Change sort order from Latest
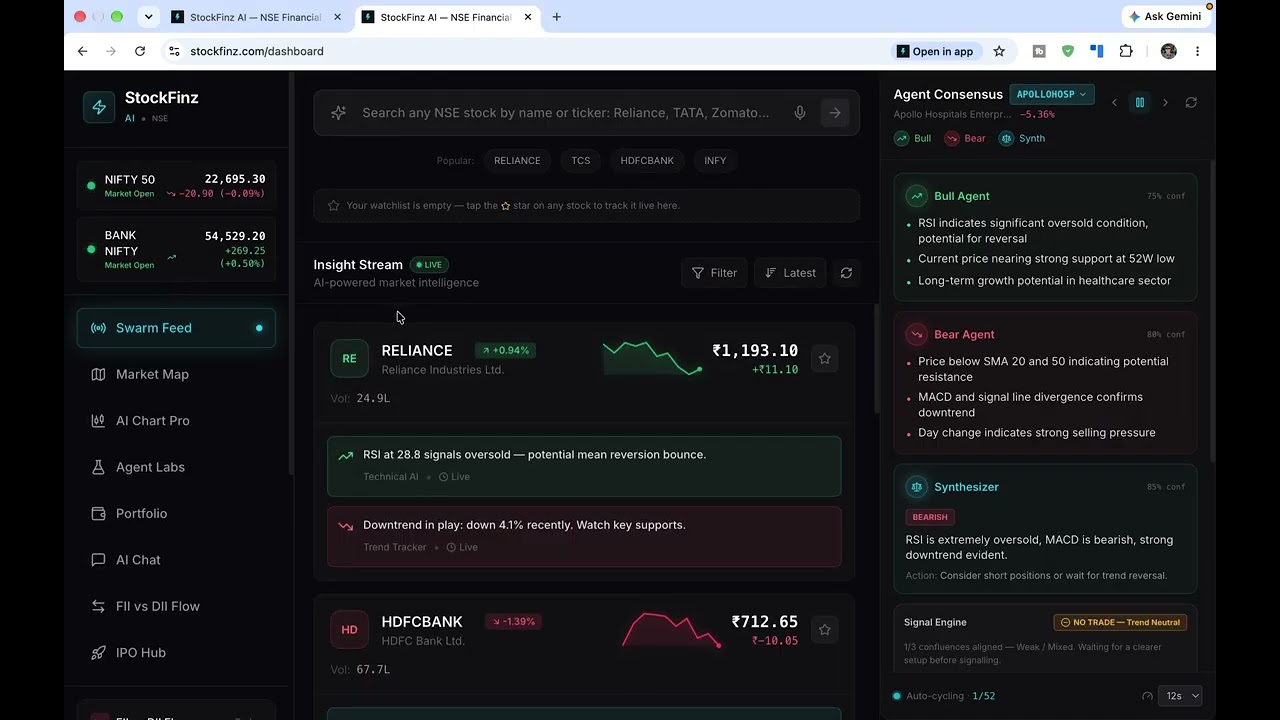Image resolution: width=1280 pixels, height=720 pixels. (790, 273)
